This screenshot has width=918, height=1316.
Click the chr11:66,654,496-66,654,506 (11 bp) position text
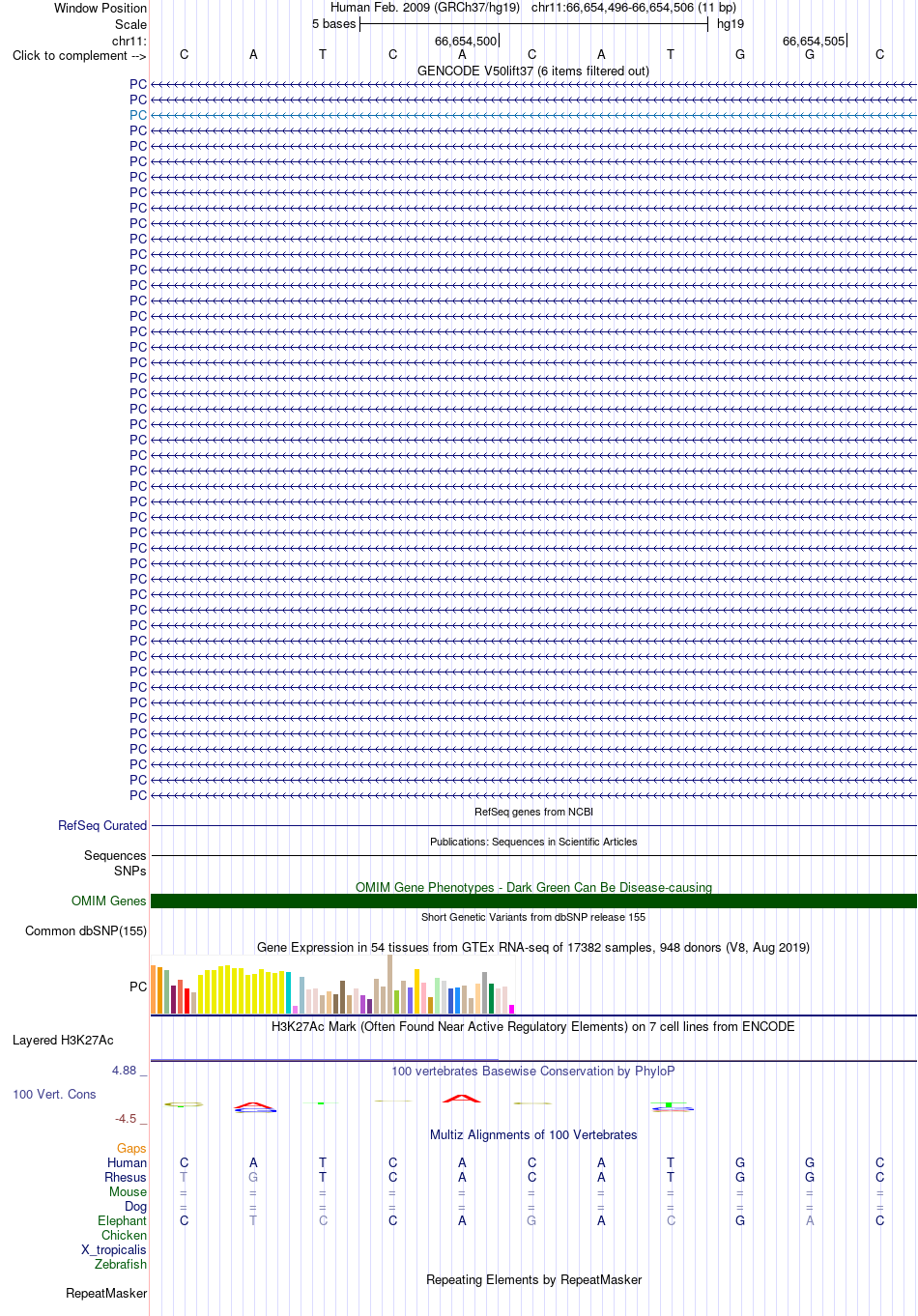pyautogui.click(x=634, y=8)
